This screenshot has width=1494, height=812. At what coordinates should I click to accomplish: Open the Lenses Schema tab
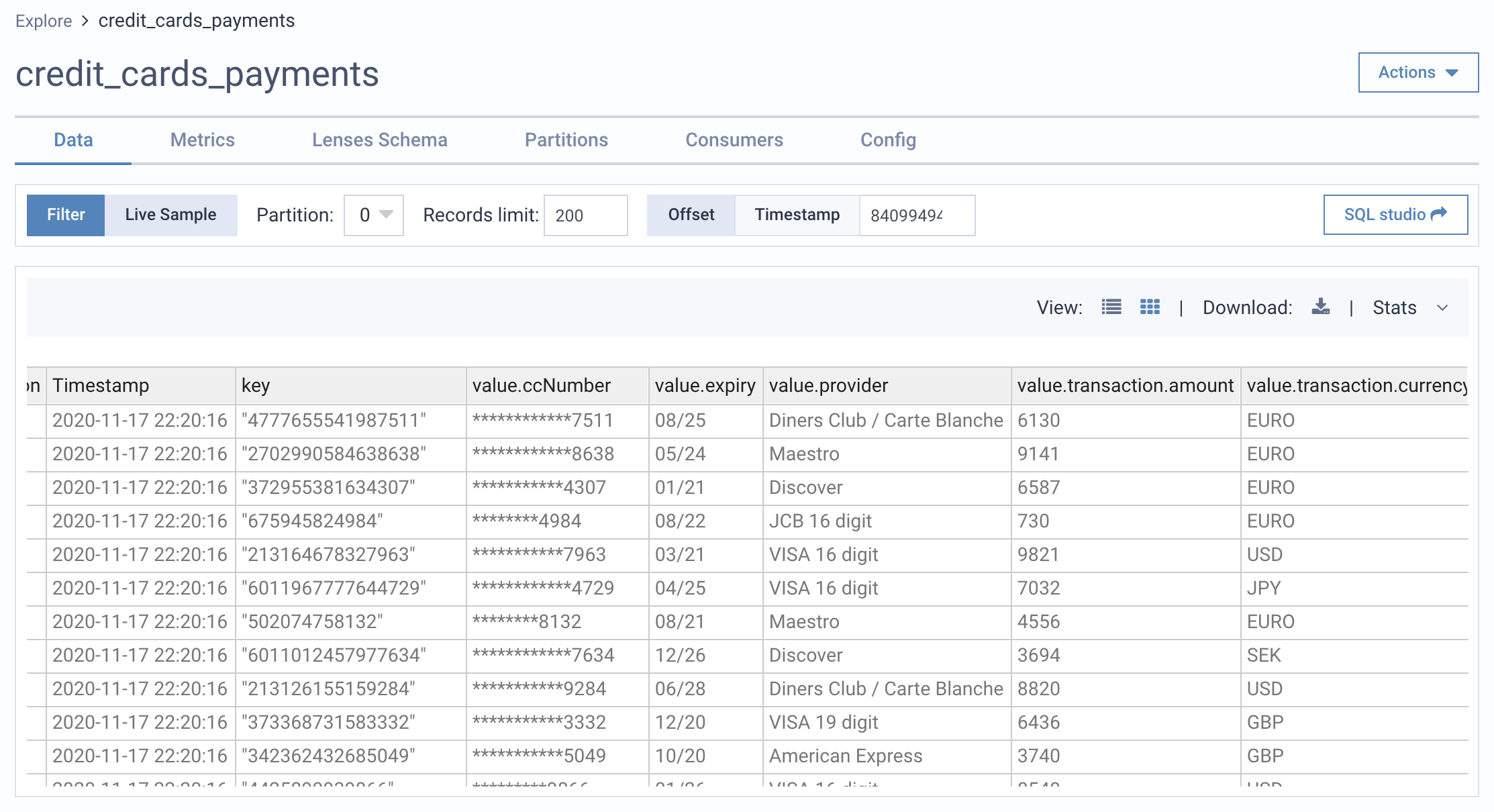click(x=379, y=140)
